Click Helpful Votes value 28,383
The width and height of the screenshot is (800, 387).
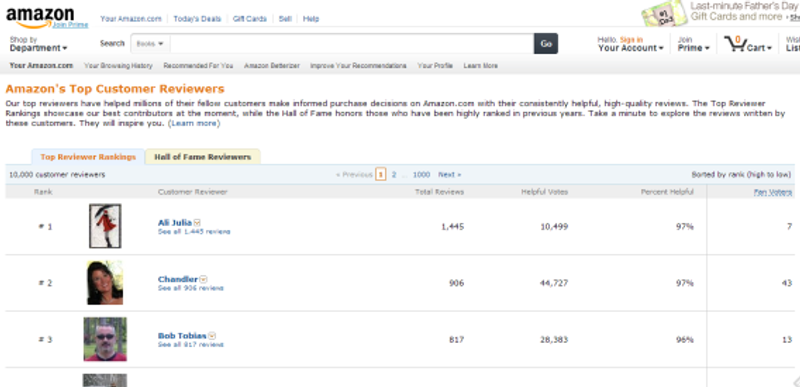554,340
